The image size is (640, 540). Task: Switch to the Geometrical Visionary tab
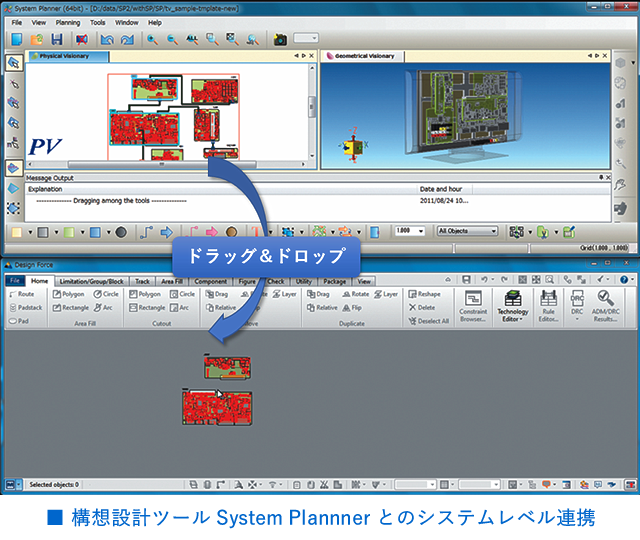365,57
